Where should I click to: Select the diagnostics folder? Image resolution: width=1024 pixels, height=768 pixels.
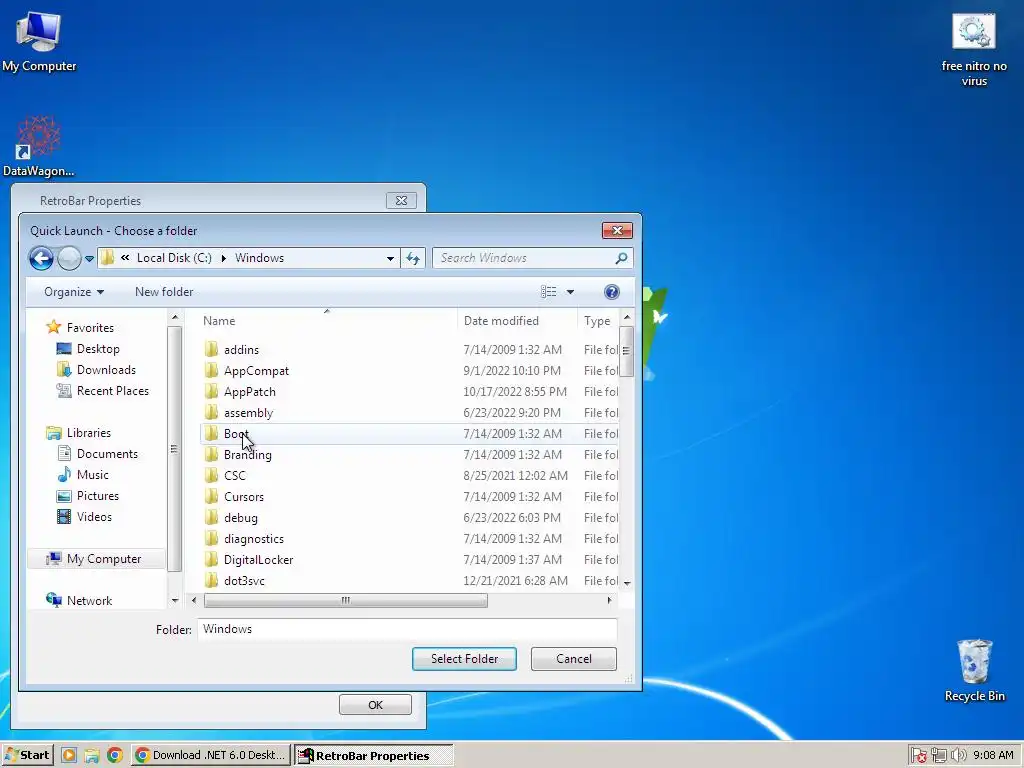point(253,539)
